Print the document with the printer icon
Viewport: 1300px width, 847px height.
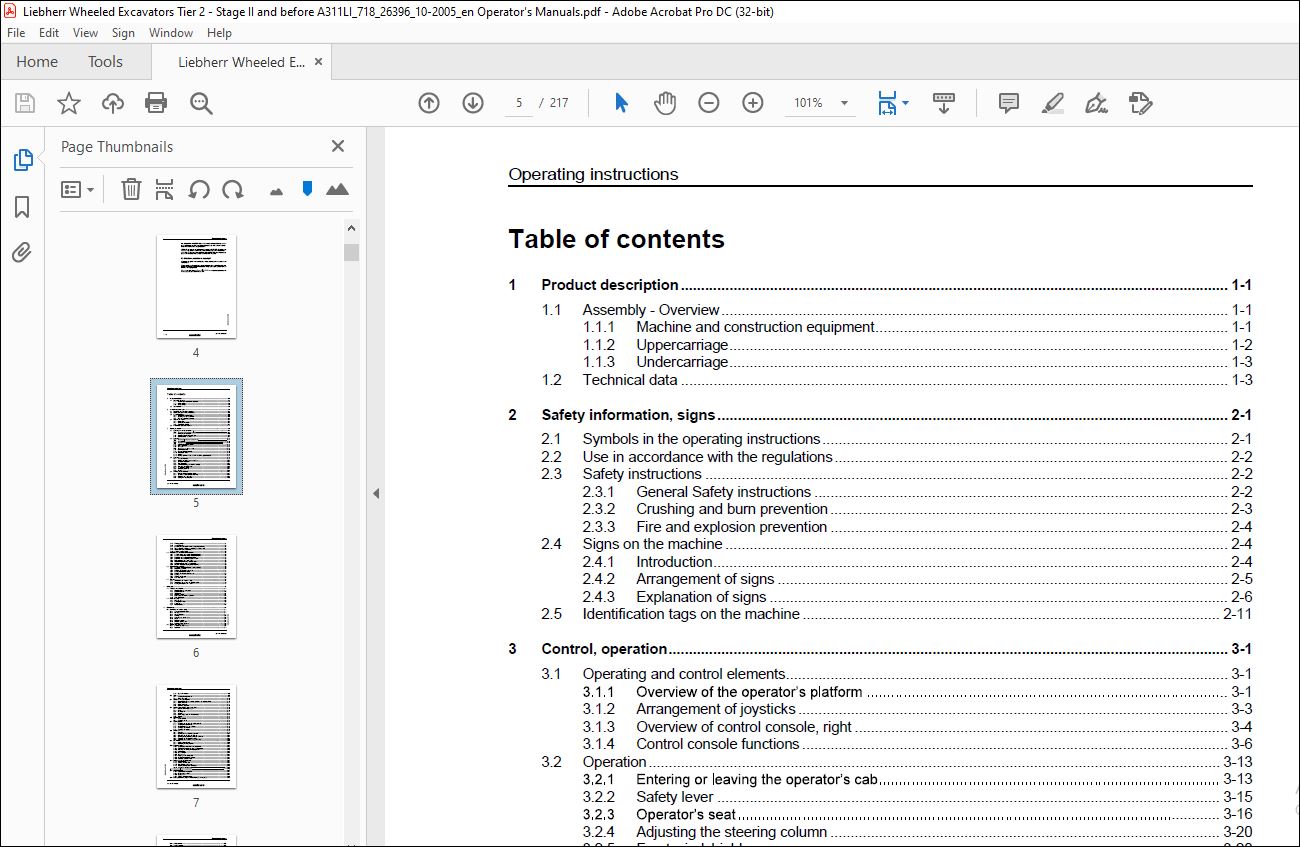click(156, 103)
